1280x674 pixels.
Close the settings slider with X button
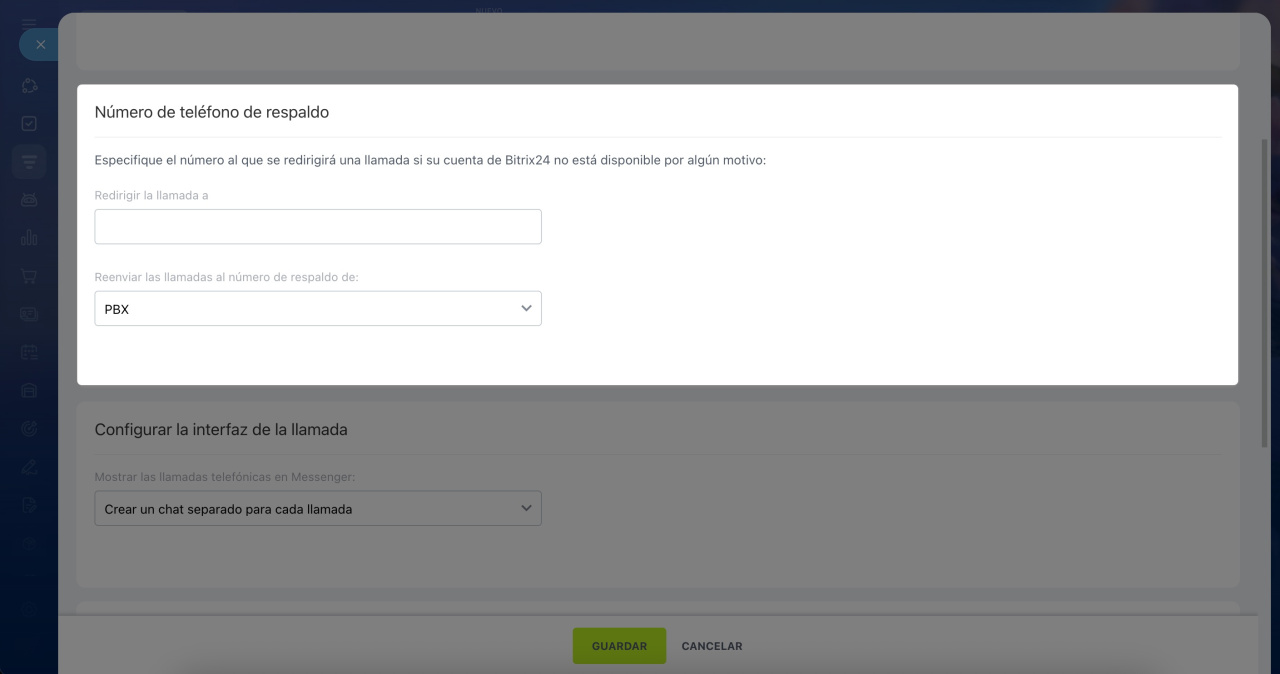tap(40, 45)
